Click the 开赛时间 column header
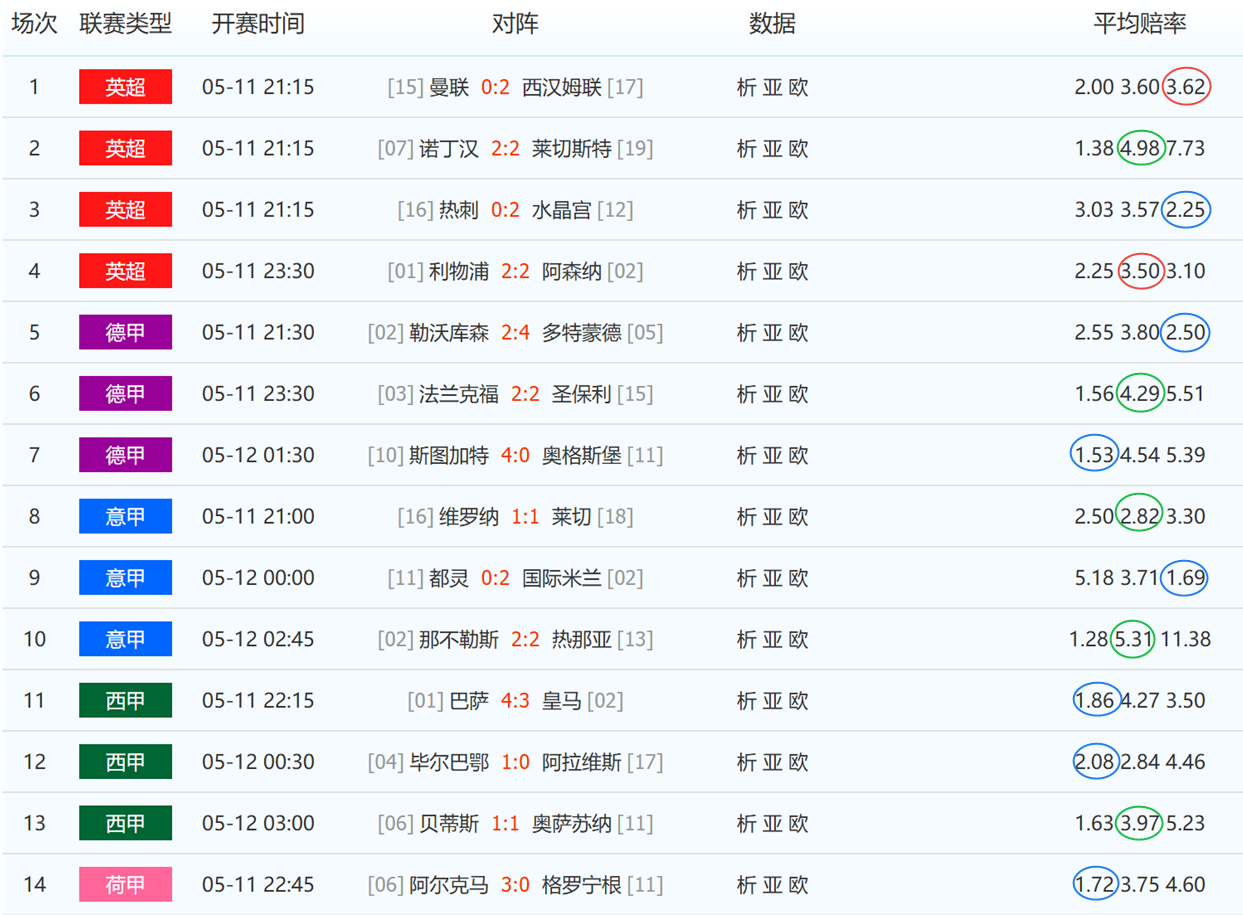1243x915 pixels. pos(258,24)
